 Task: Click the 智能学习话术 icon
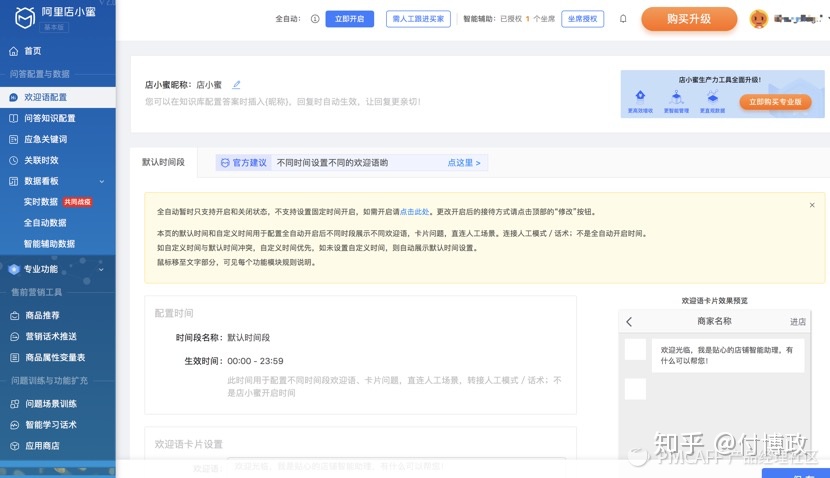(x=15, y=425)
